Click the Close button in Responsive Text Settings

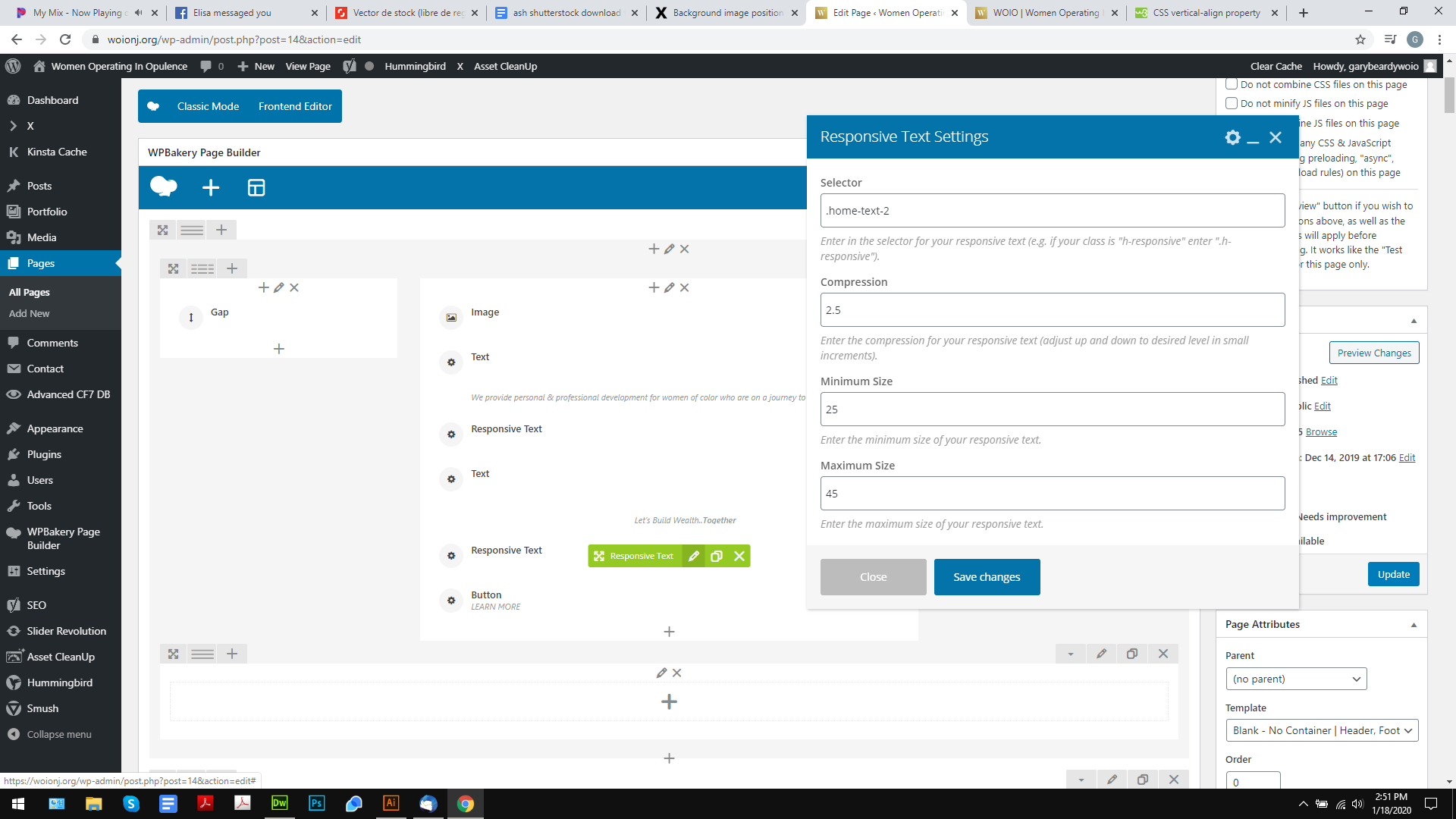(873, 577)
